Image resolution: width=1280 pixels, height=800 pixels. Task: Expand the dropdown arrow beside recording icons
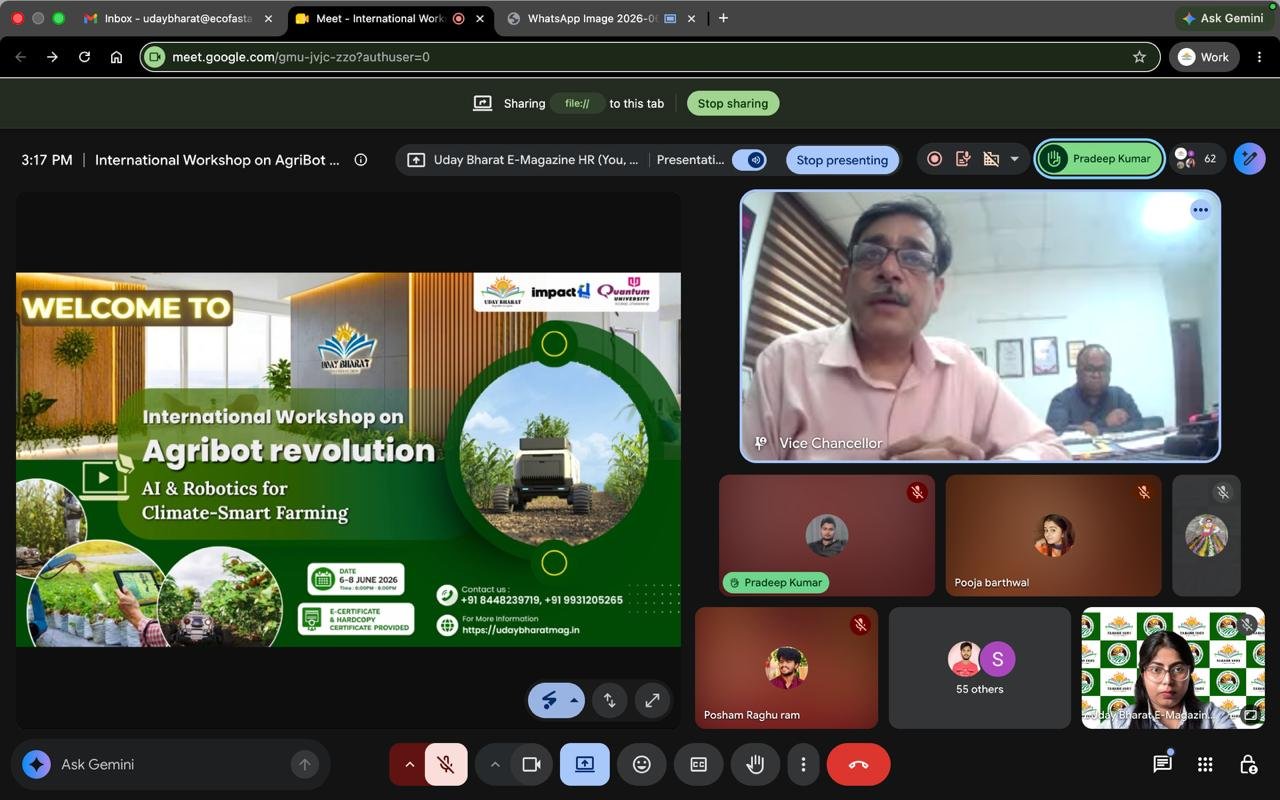click(1014, 159)
